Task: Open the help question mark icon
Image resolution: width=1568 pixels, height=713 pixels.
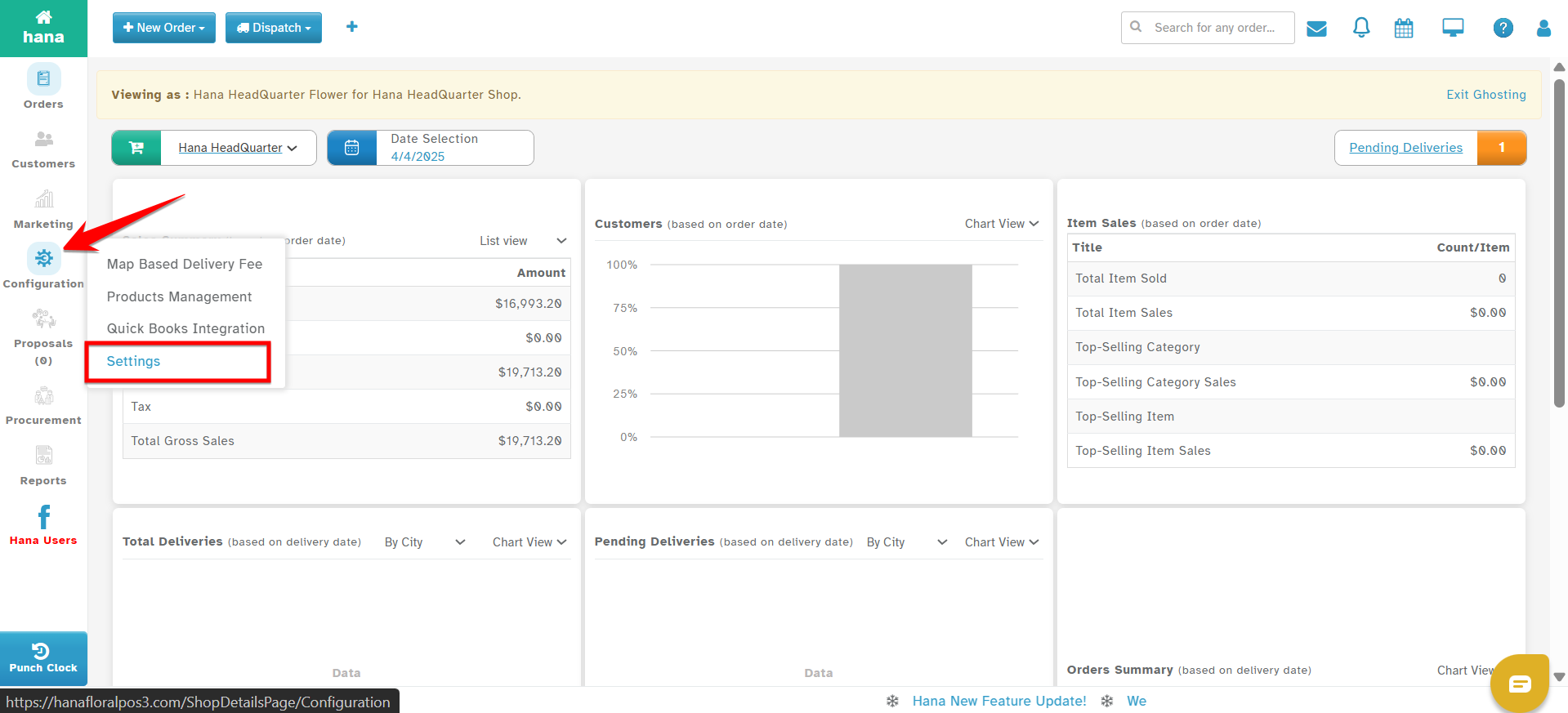Action: (1503, 28)
